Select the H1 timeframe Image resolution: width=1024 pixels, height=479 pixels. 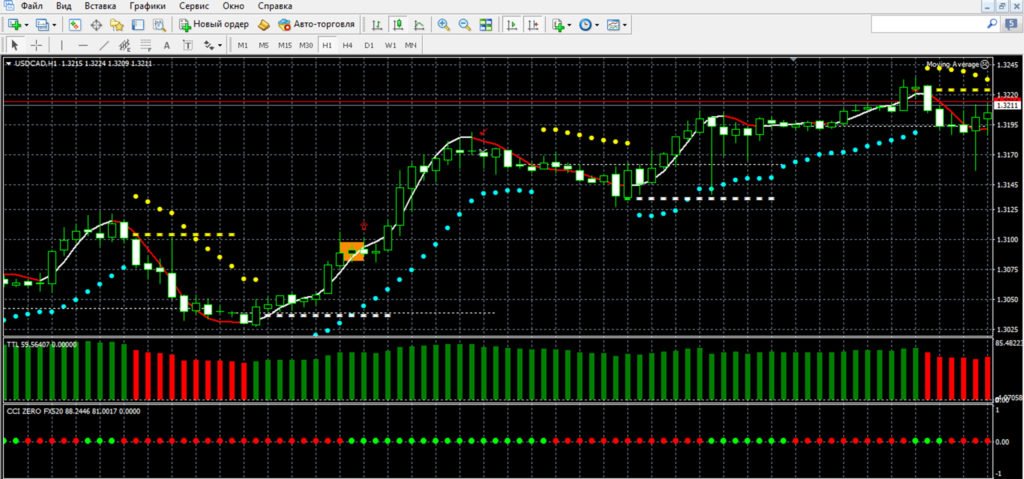click(x=327, y=45)
